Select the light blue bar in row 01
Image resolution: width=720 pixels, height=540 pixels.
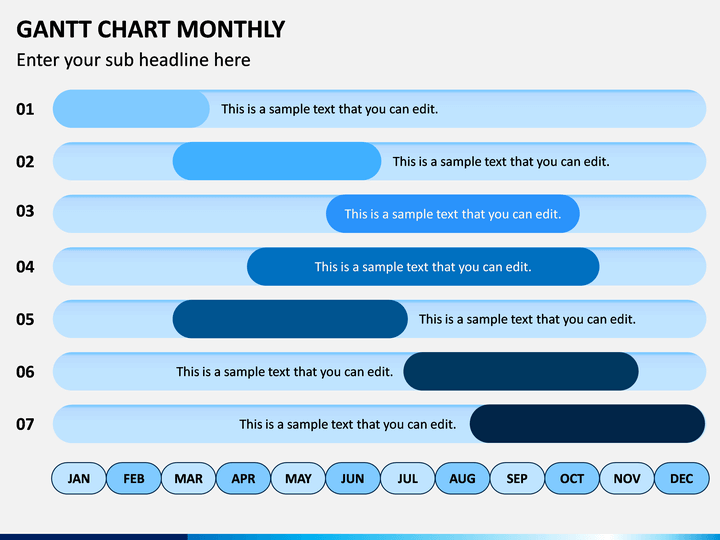pyautogui.click(x=131, y=109)
